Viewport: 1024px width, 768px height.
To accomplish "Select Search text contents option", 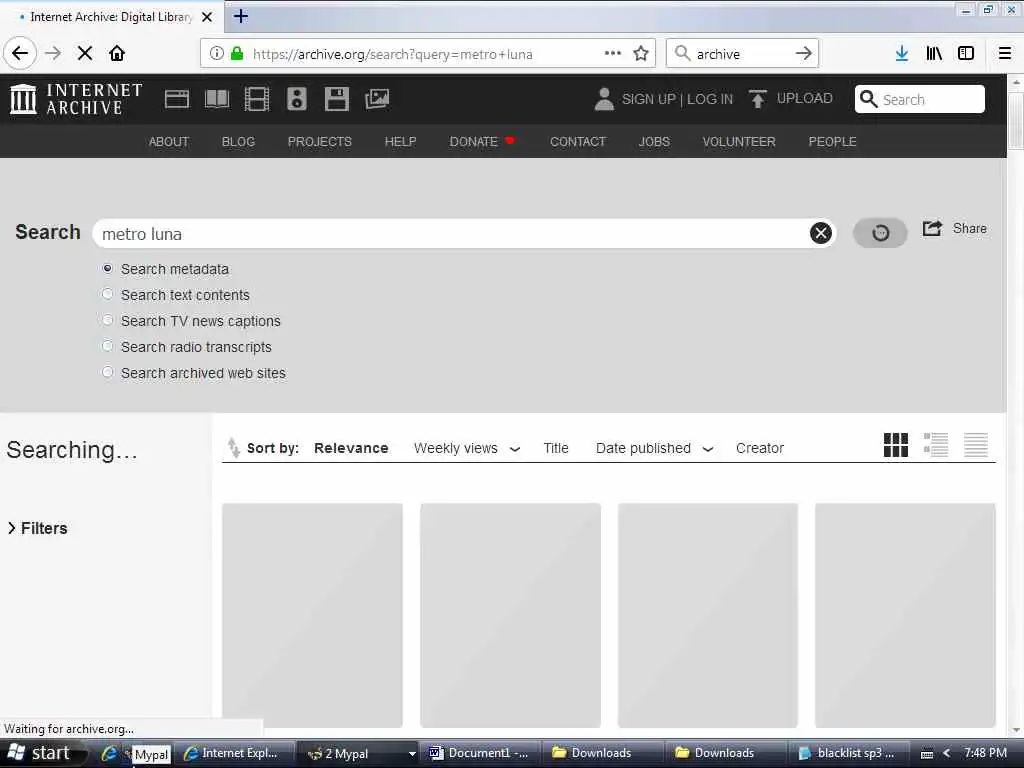I will 108,295.
